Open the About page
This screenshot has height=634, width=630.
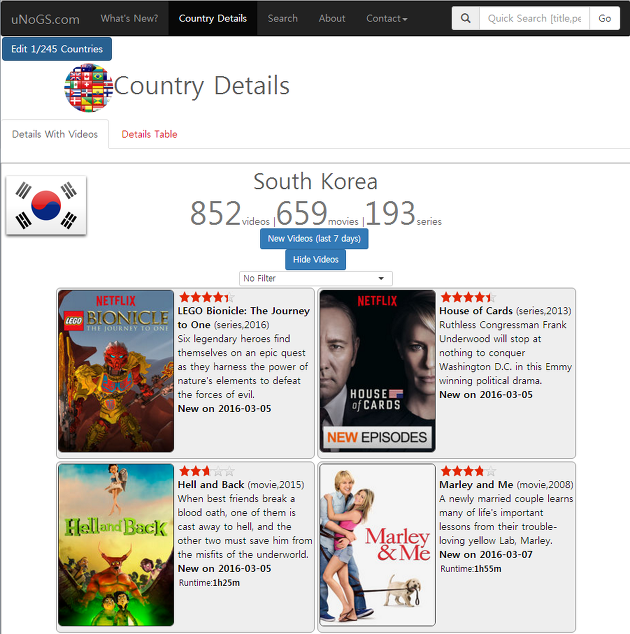[332, 19]
